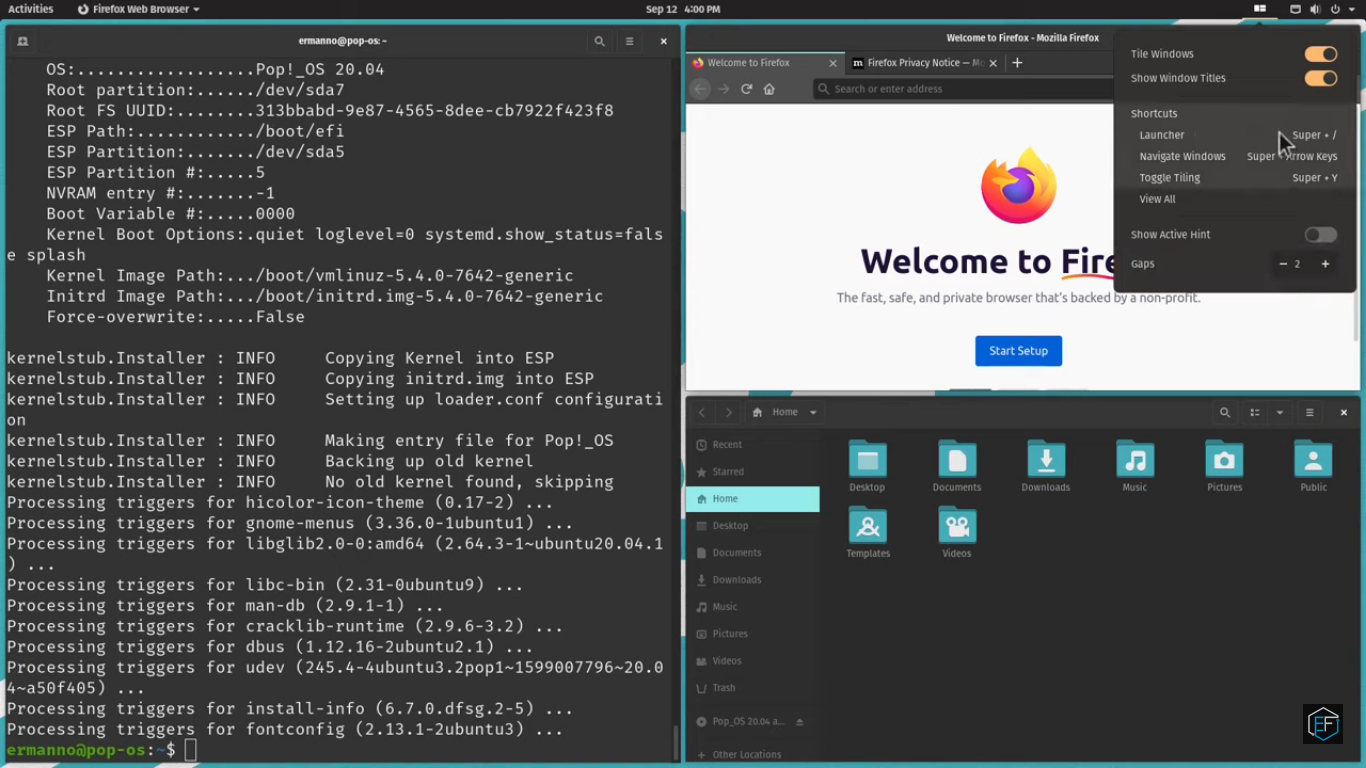Go back in Firefox

click(x=700, y=89)
